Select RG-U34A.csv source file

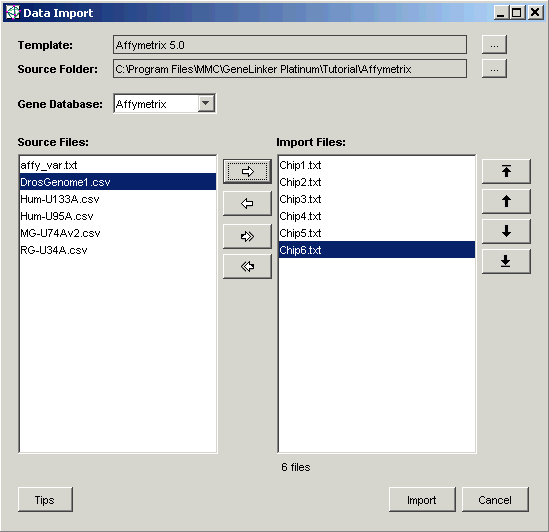[118, 250]
